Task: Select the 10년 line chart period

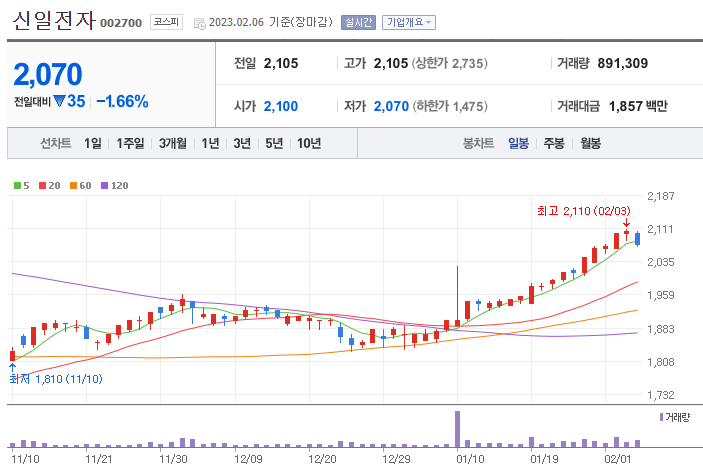Action: click(309, 143)
